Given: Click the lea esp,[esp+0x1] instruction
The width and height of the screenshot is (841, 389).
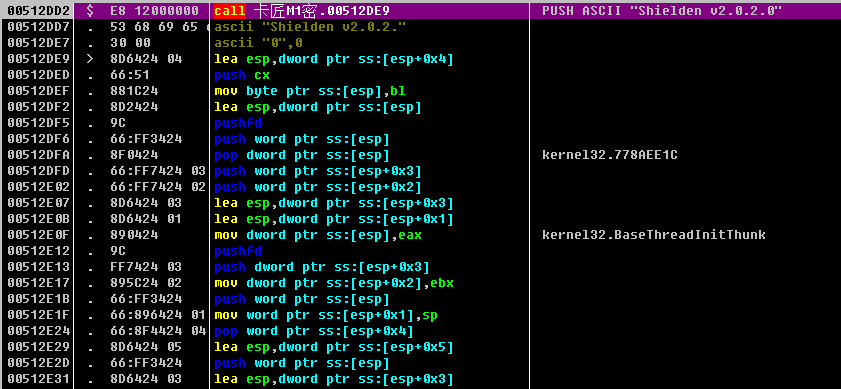Looking at the screenshot, I should coord(334,218).
